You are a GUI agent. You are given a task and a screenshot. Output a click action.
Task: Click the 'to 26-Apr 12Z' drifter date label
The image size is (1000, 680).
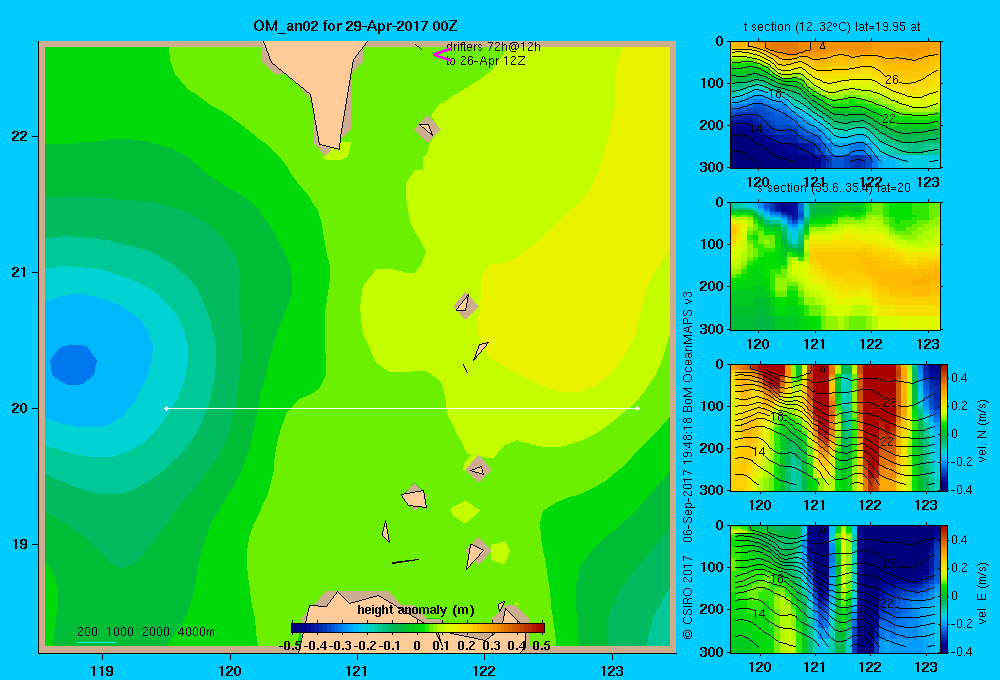[x=485, y=61]
